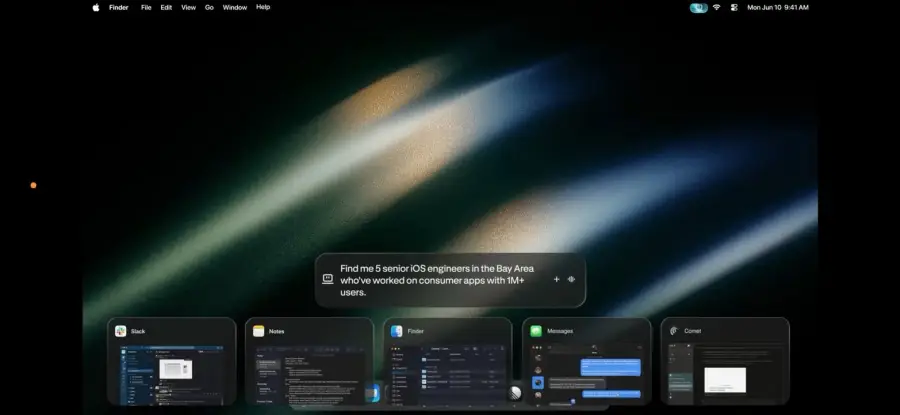Click the screen icon left of the prompt

[x=328, y=279]
